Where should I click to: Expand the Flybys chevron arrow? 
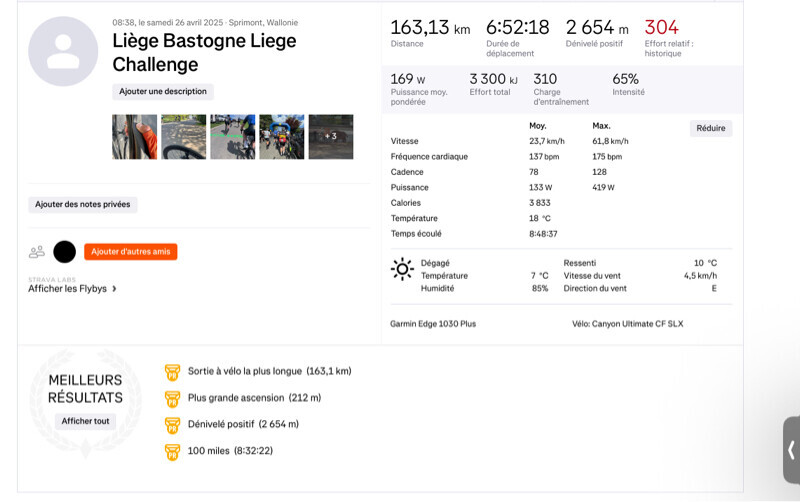[x=114, y=289]
